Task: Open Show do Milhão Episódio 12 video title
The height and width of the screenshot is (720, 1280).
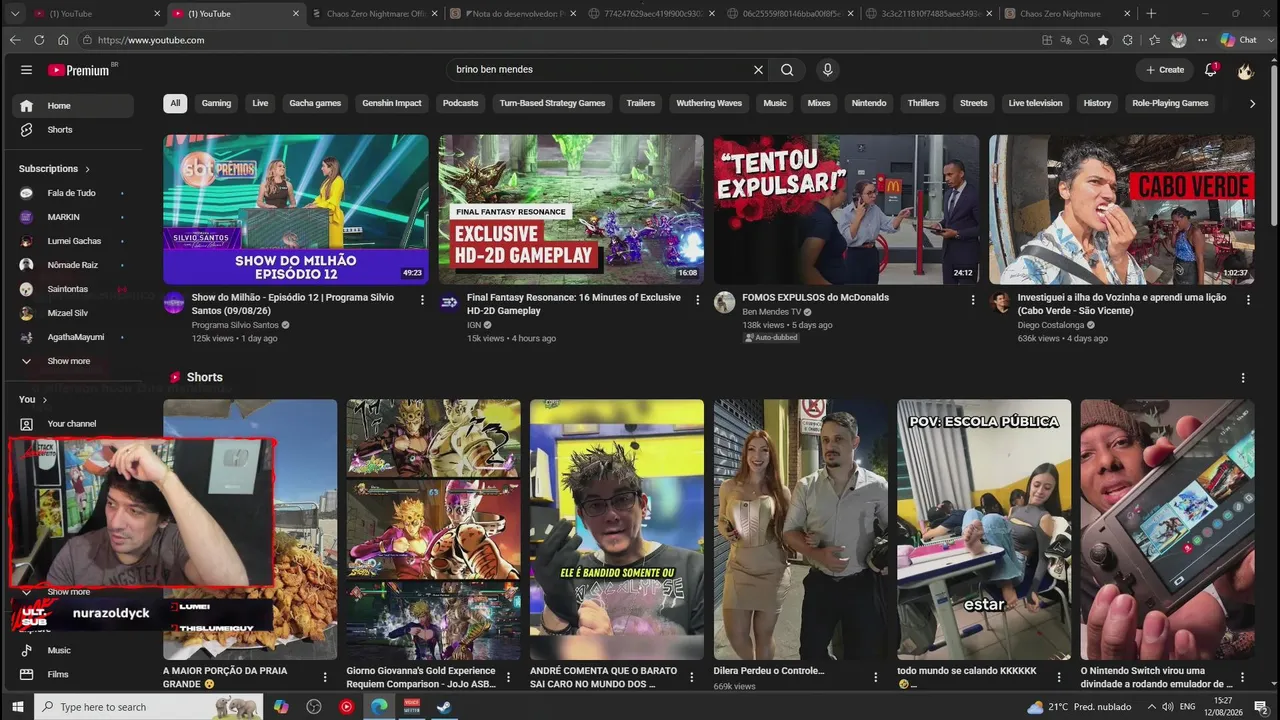Action: (x=292, y=304)
